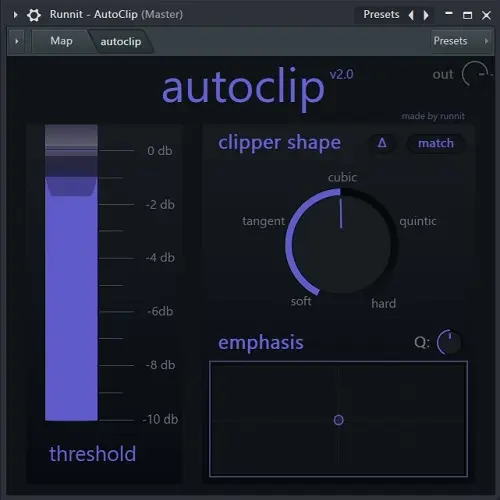Expand the small arrow left of Map tab
The image size is (500, 500).
[17, 41]
